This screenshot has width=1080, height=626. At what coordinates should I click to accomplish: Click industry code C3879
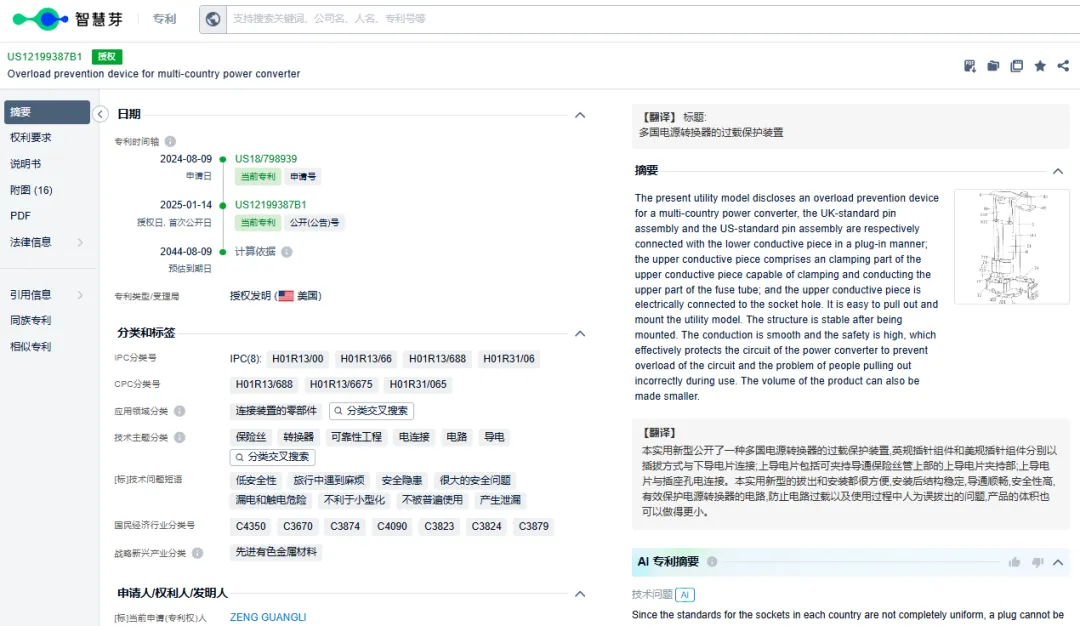534,526
